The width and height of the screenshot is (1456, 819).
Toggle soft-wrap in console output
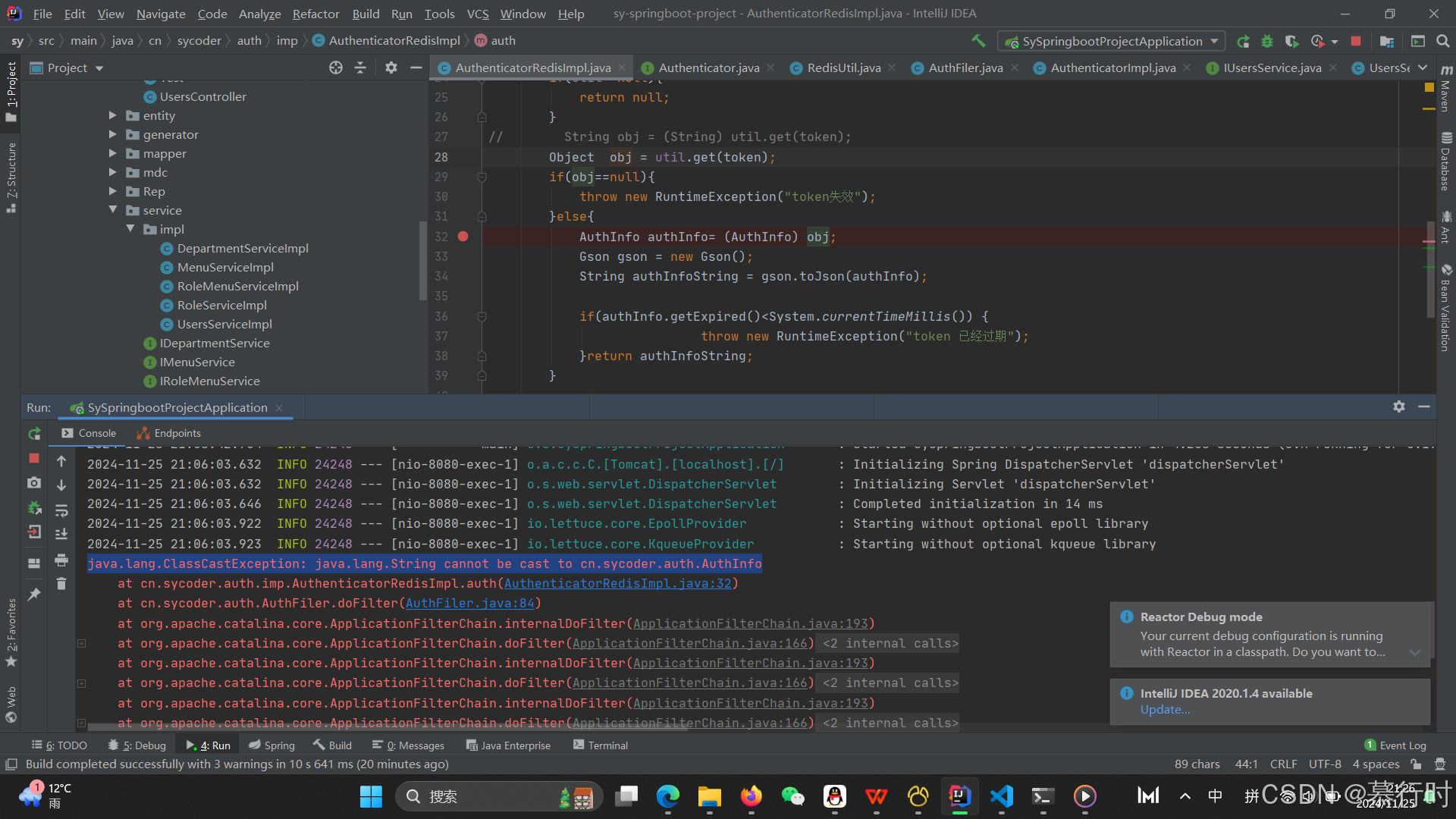point(61,510)
